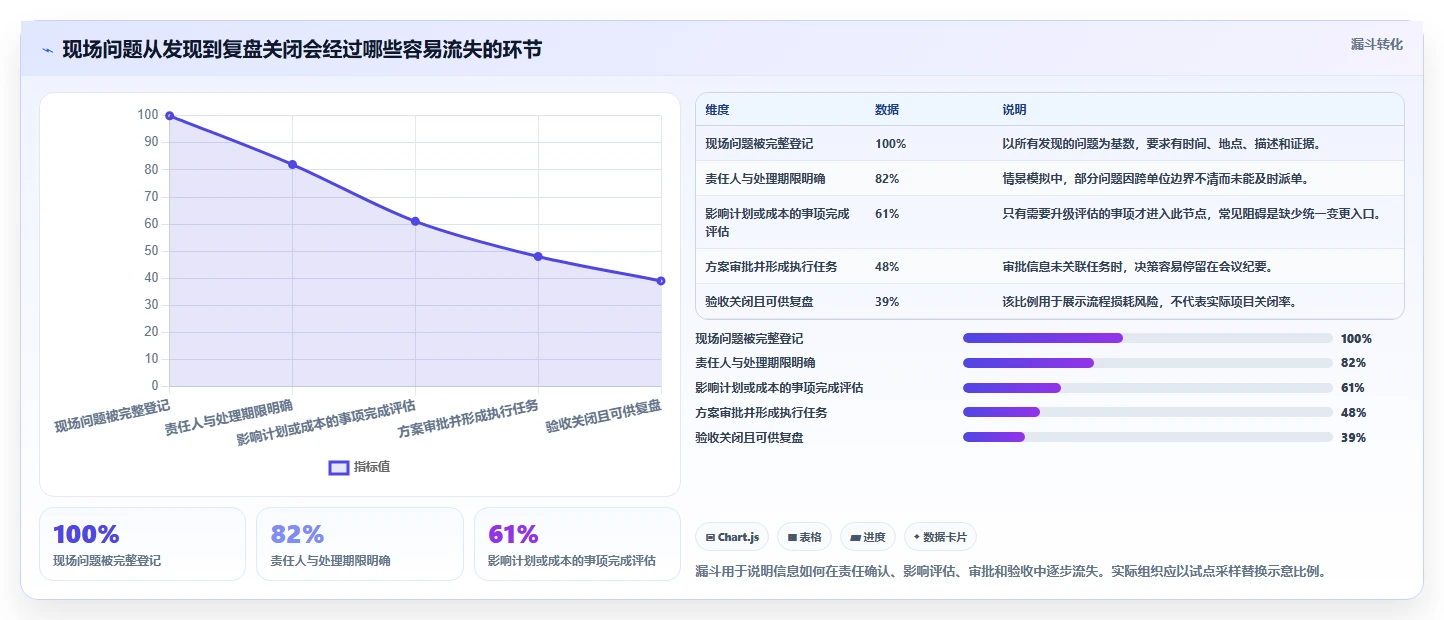Click the 39% value in table

tap(887, 301)
